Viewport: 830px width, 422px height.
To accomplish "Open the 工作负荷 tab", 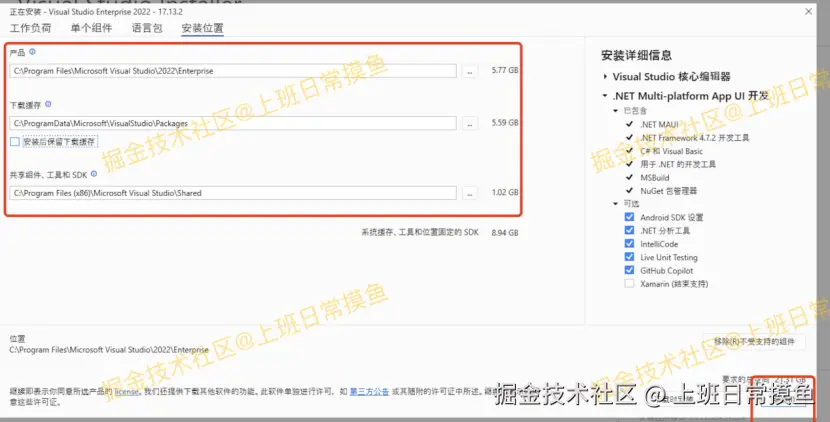I will [30, 28].
